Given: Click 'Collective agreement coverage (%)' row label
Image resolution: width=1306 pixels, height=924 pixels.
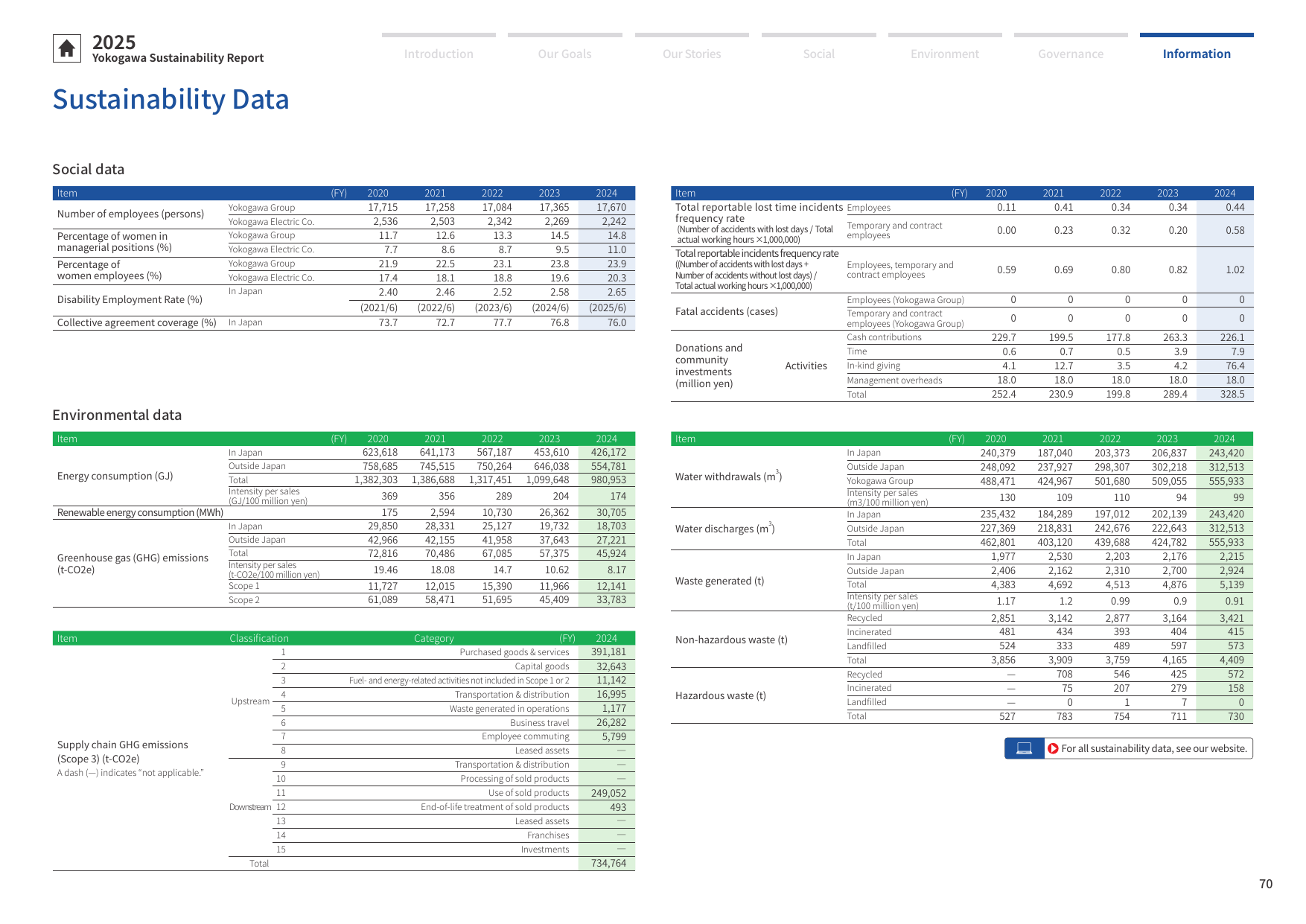Looking at the screenshot, I should 136,322.
